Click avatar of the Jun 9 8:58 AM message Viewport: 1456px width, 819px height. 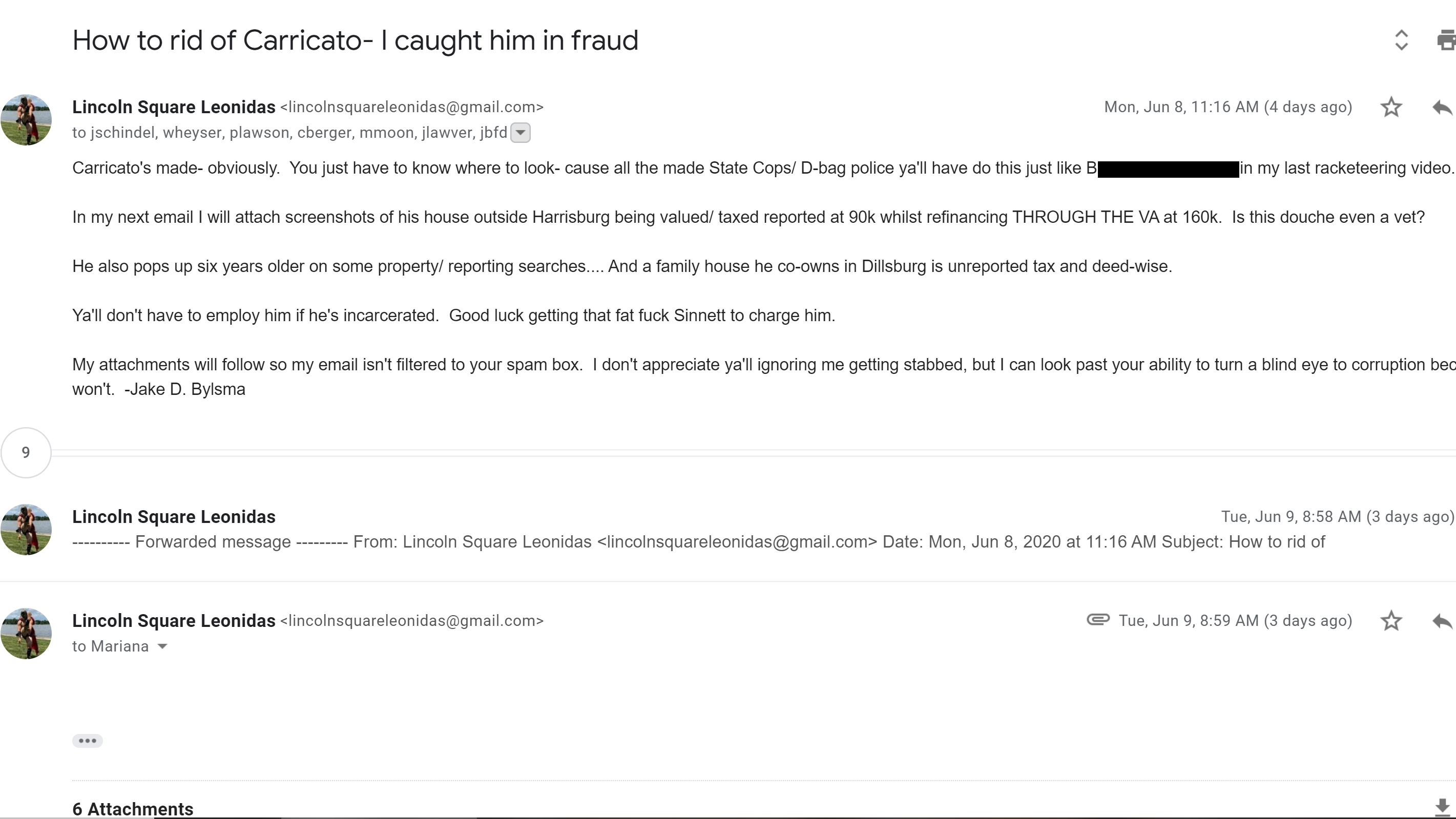click(x=26, y=530)
